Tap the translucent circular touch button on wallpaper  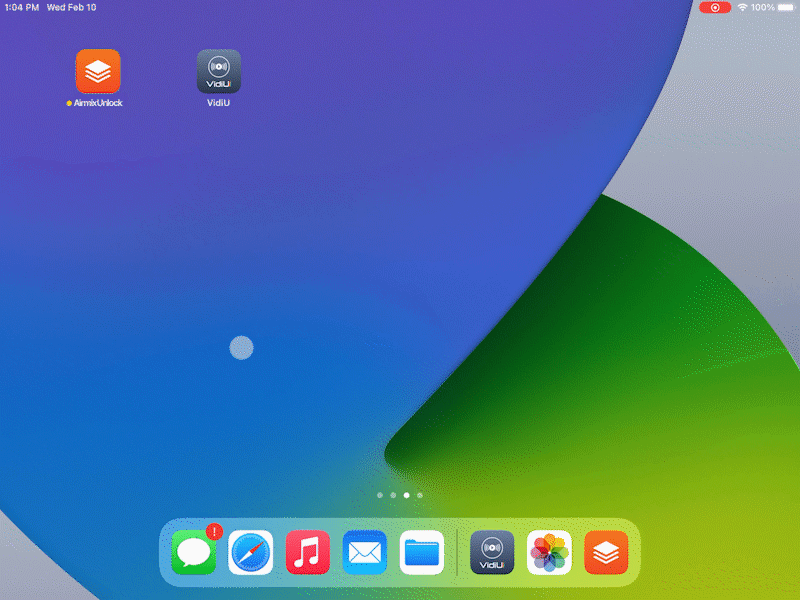pos(241,348)
